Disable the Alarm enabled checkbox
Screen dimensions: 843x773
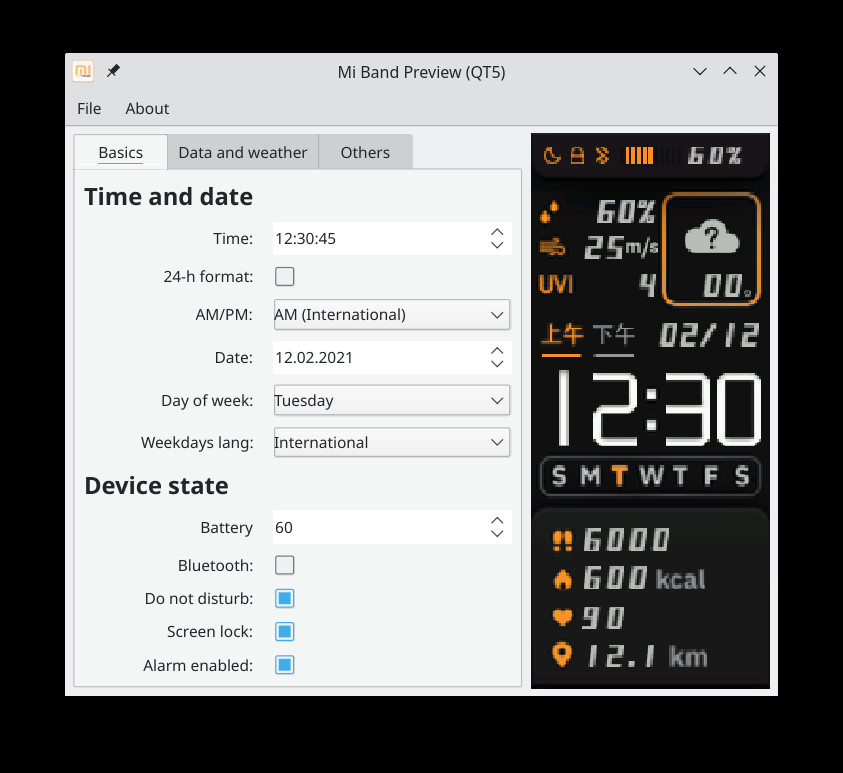(x=284, y=665)
